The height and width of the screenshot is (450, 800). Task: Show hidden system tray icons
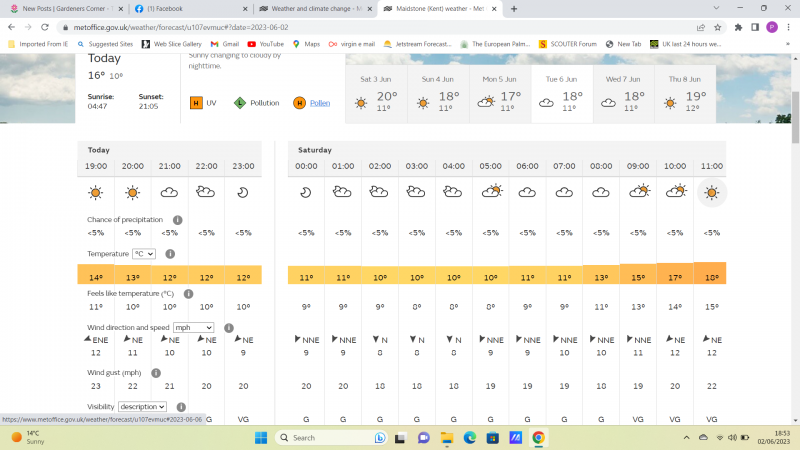pyautogui.click(x=686, y=438)
